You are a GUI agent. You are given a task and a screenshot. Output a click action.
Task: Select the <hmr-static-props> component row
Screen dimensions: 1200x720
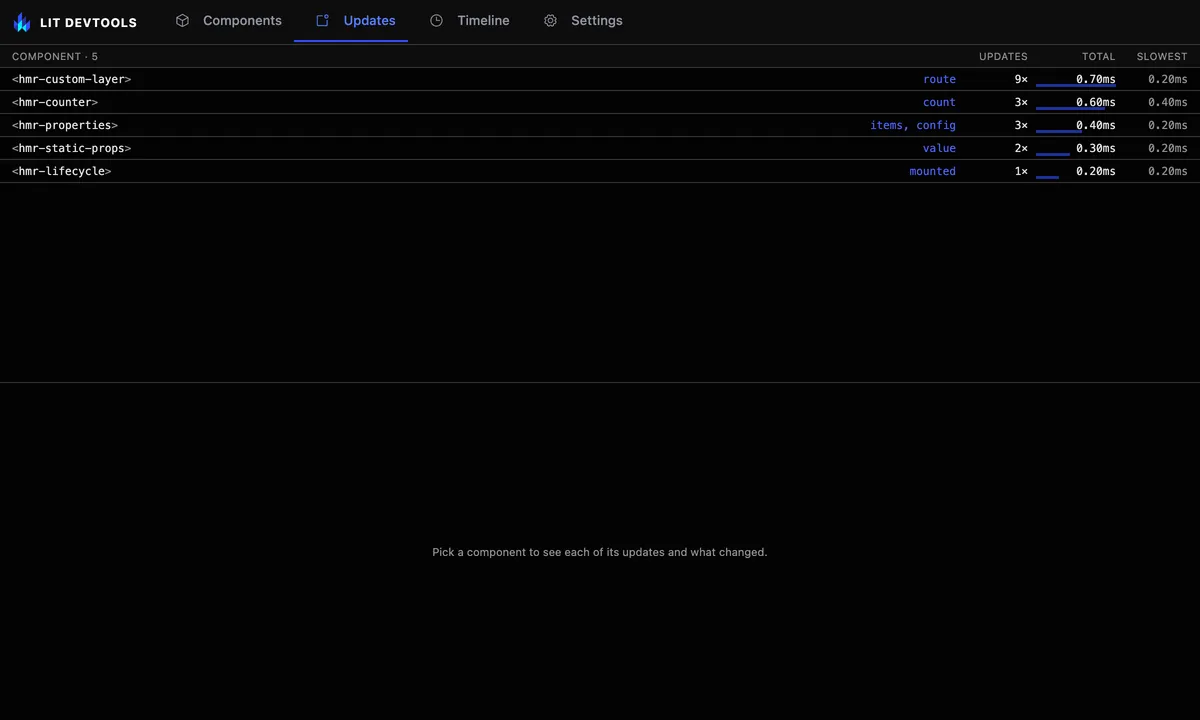point(600,148)
